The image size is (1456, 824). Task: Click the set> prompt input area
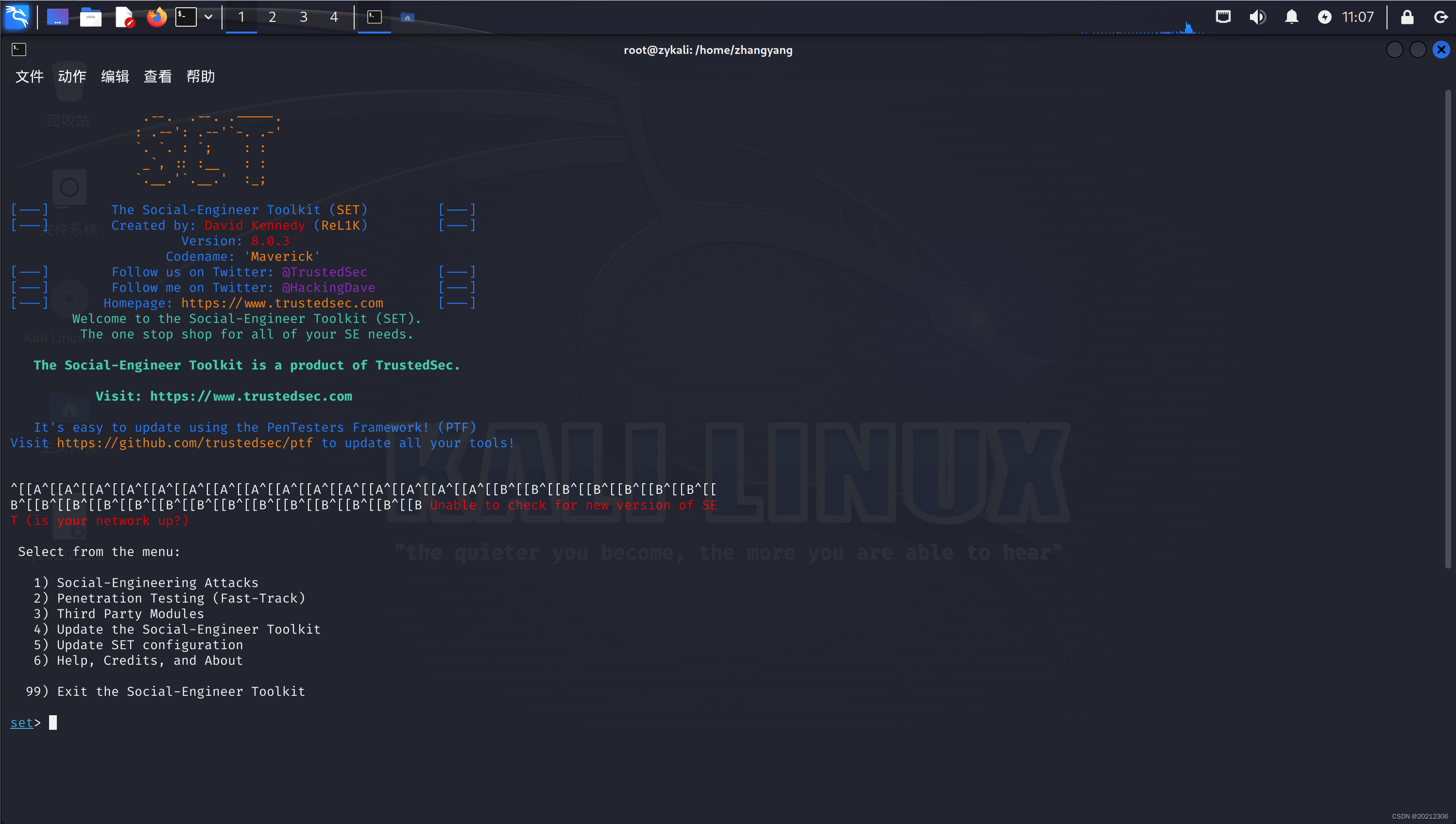pos(53,723)
